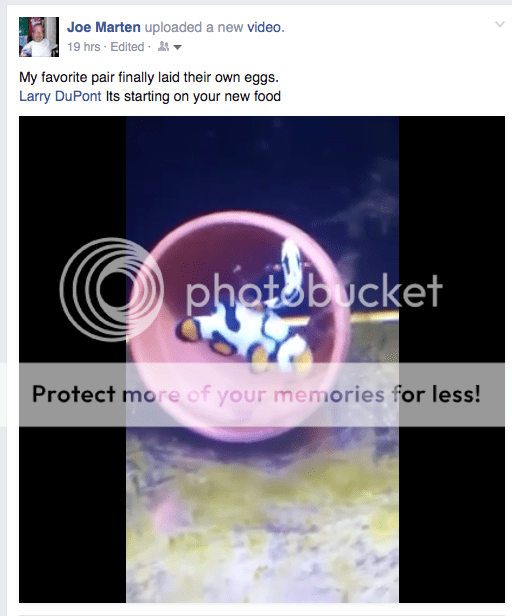Image resolution: width=512 pixels, height=616 pixels.
Task: Click the 'Its starting on your new food' text
Action: click(193, 96)
